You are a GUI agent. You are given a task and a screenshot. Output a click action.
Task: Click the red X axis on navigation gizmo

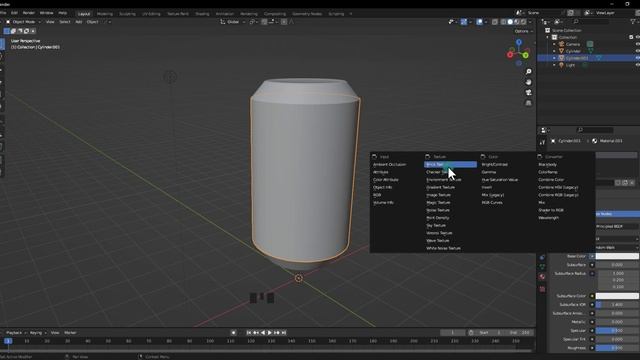tap(510, 55)
